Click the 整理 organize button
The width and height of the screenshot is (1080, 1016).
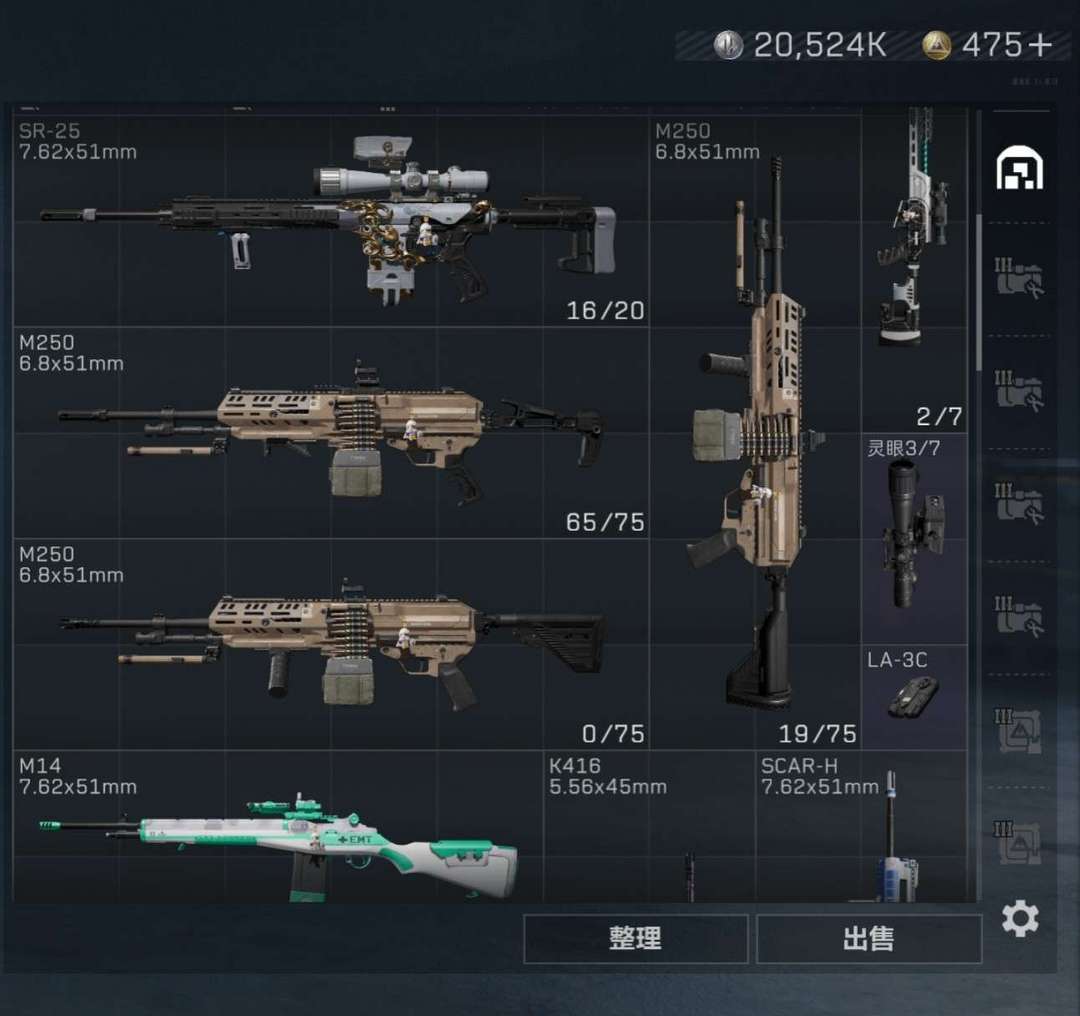636,938
